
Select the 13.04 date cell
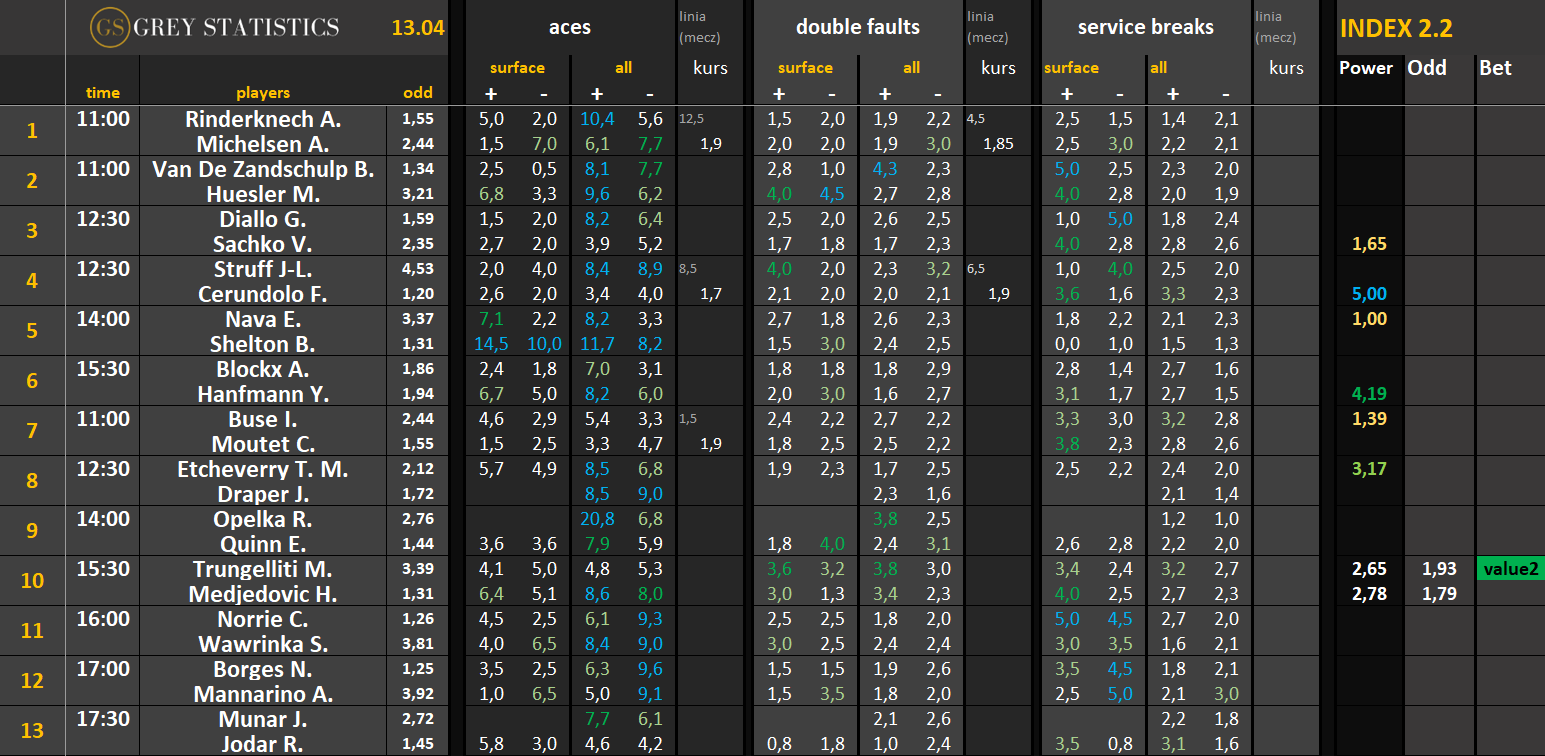417,28
